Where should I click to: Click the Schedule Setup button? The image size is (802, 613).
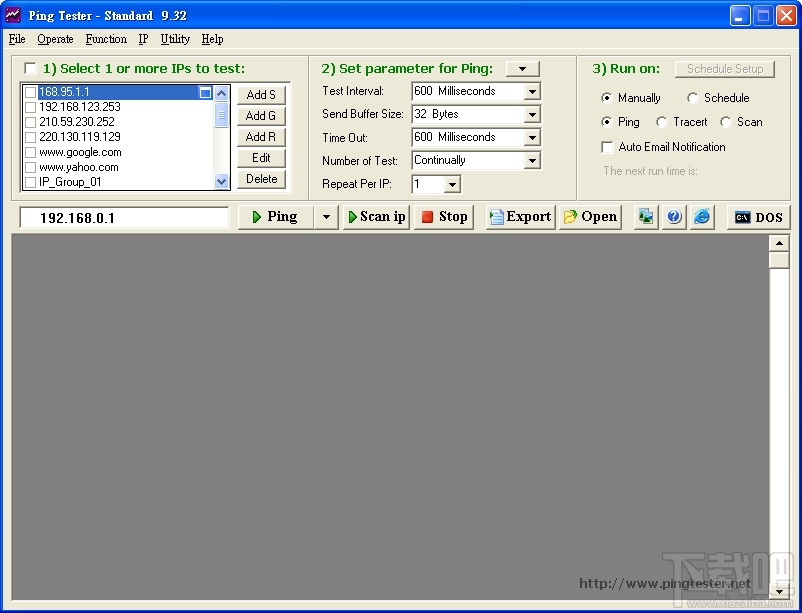pos(725,69)
